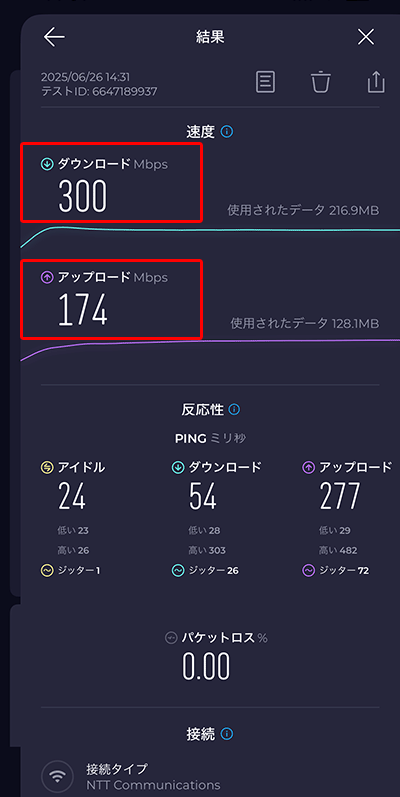Go back with the left arrow

(x=54, y=37)
